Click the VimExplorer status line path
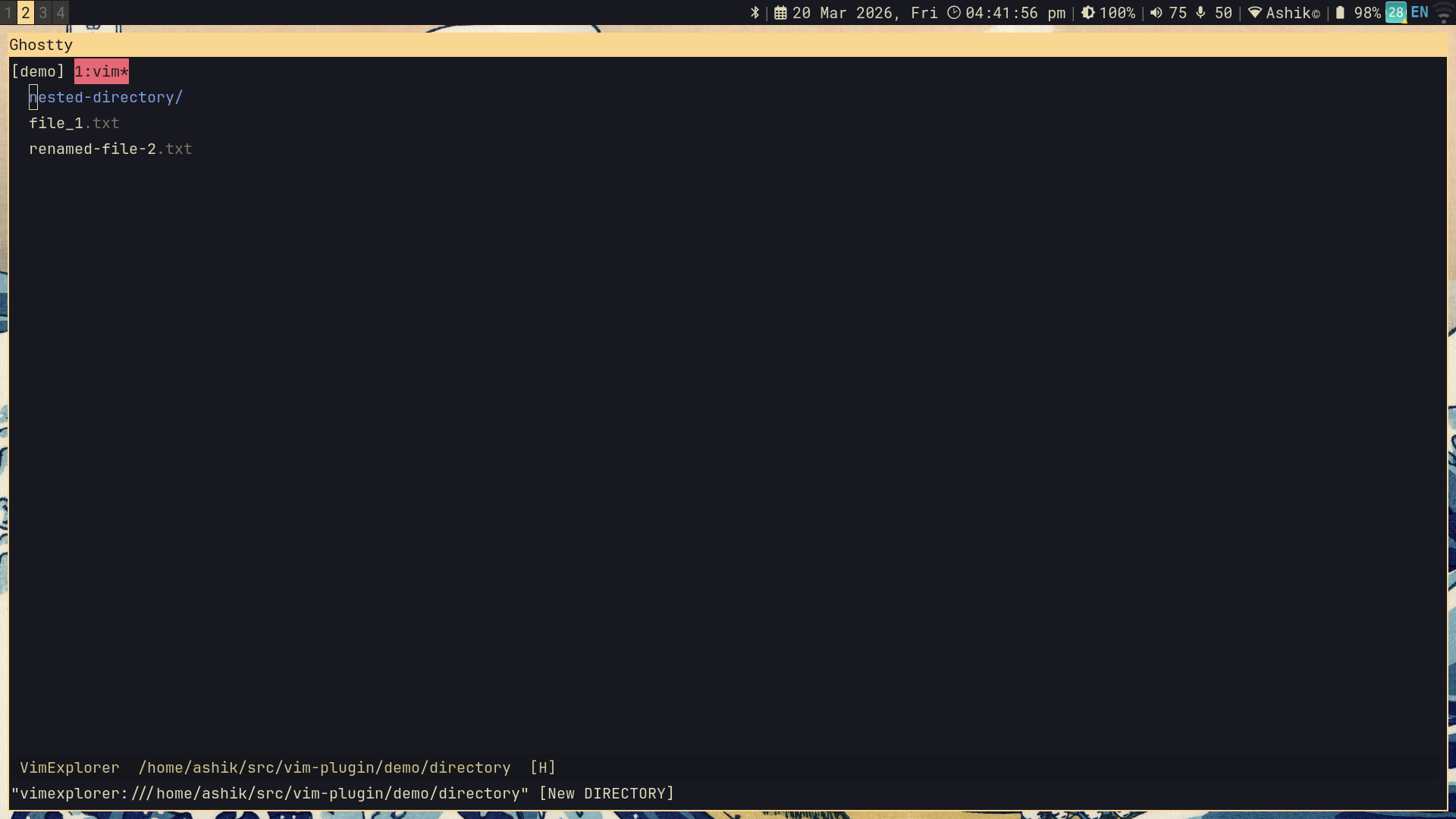 [x=325, y=767]
